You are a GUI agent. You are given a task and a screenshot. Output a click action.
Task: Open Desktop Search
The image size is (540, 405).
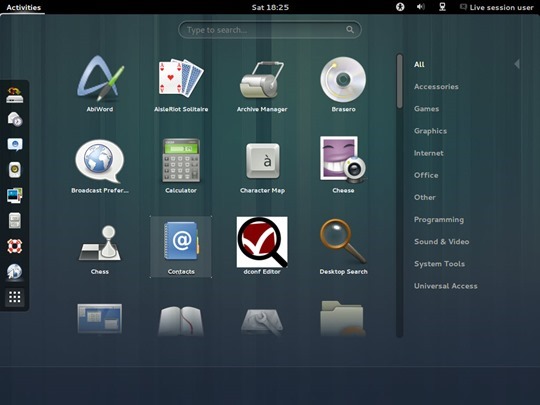(343, 247)
